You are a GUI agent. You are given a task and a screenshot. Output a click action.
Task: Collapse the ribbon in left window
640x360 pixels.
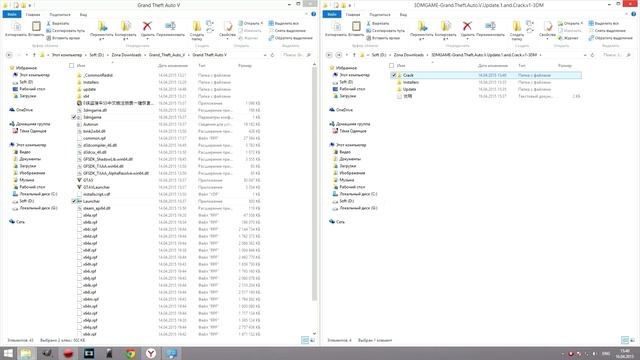[308, 14]
